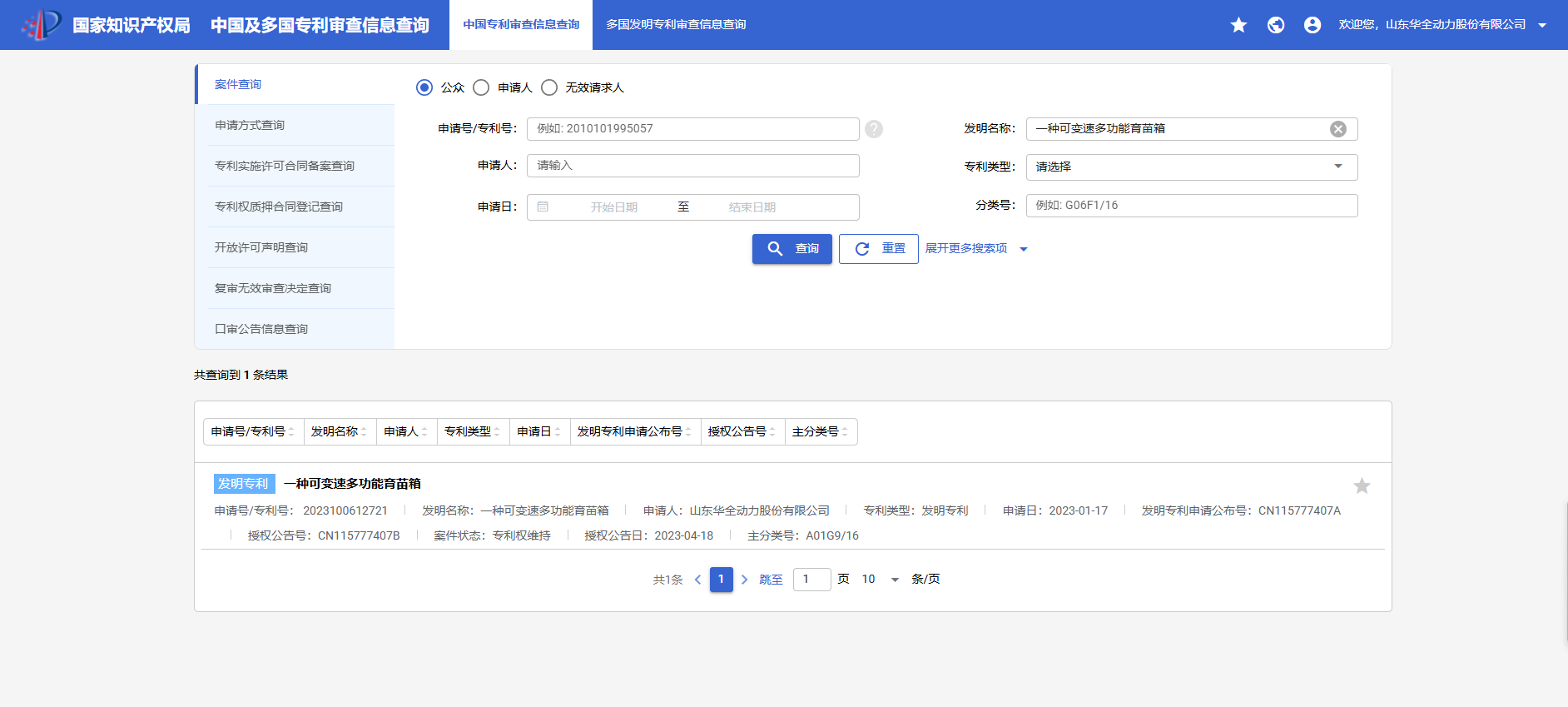This screenshot has width=1568, height=707.
Task: Sort results by 发明专利申请公布号
Action: 635,431
